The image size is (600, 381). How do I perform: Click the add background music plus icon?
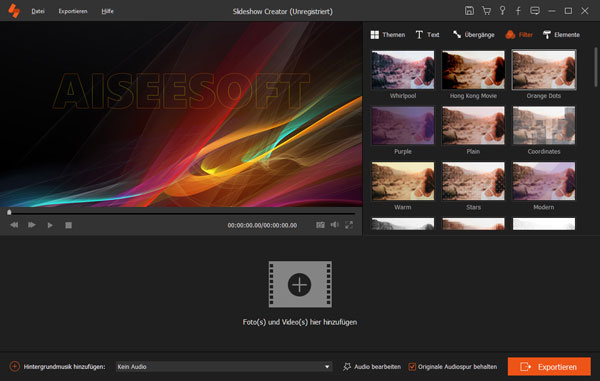(15, 366)
